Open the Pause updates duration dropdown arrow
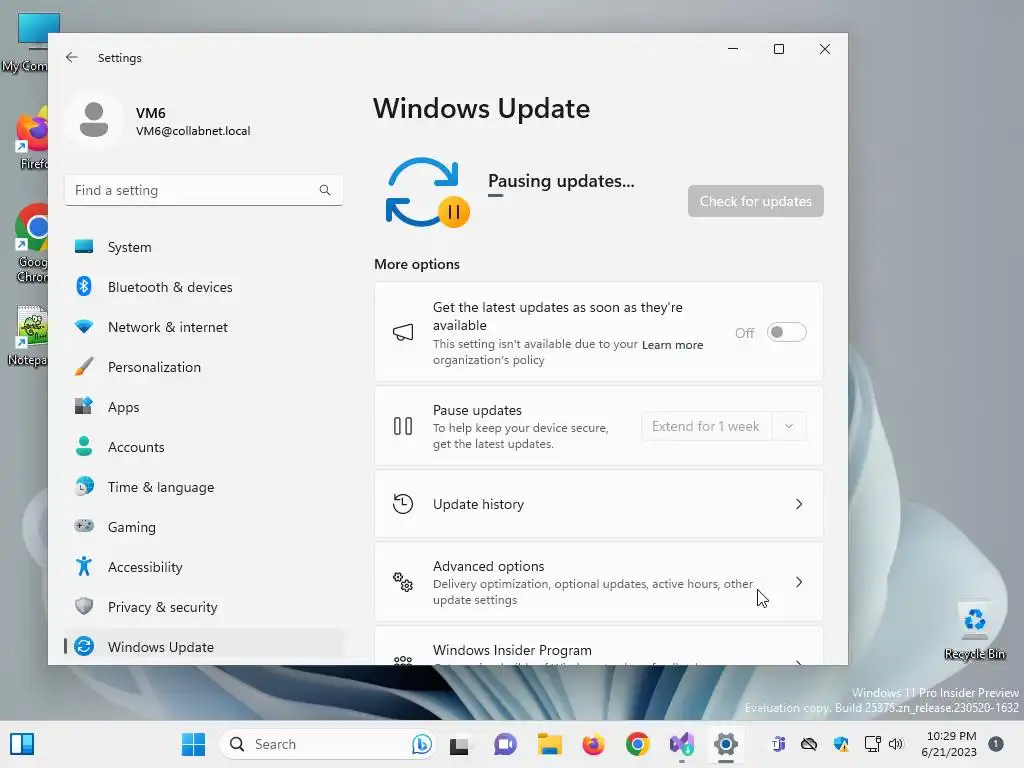This screenshot has height=768, width=1024. pos(789,426)
